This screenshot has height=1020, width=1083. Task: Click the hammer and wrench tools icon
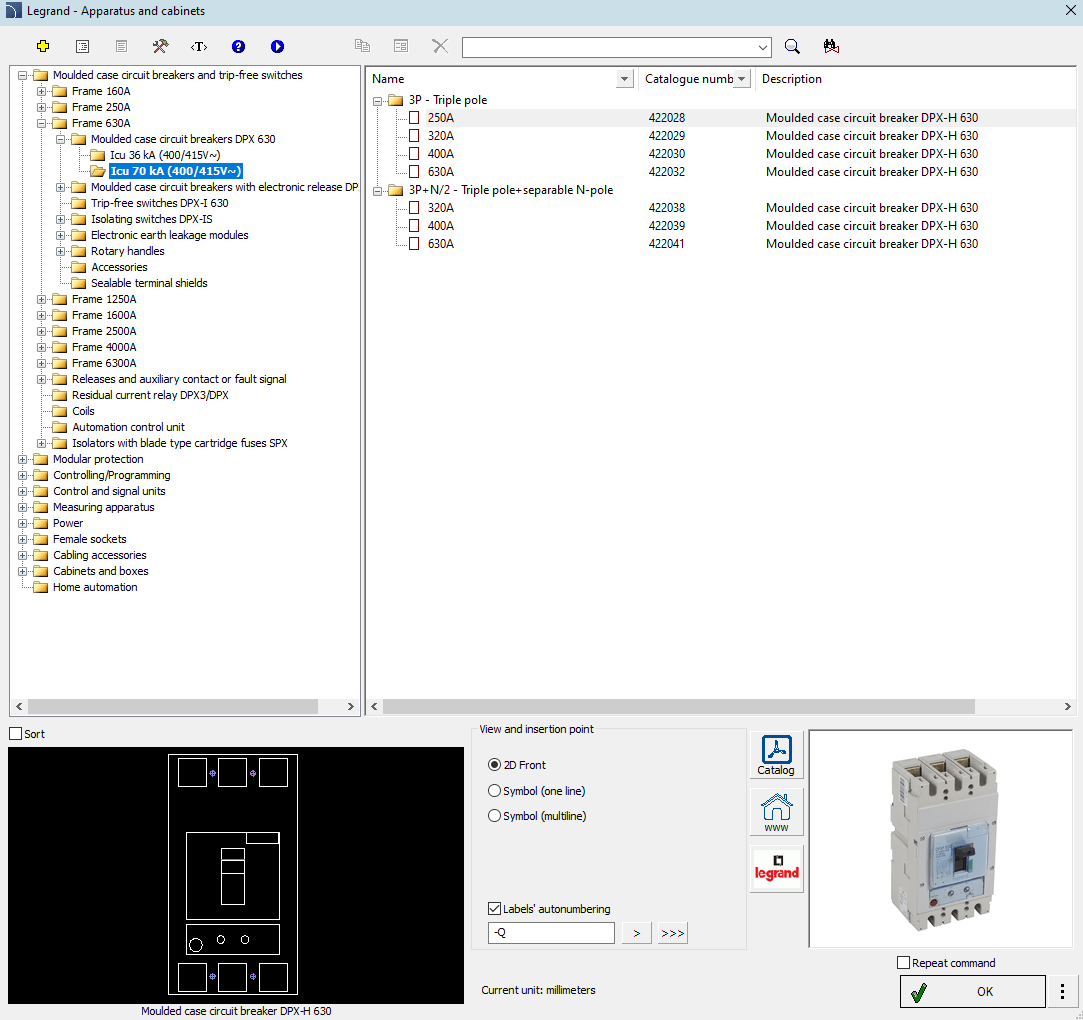click(x=160, y=46)
